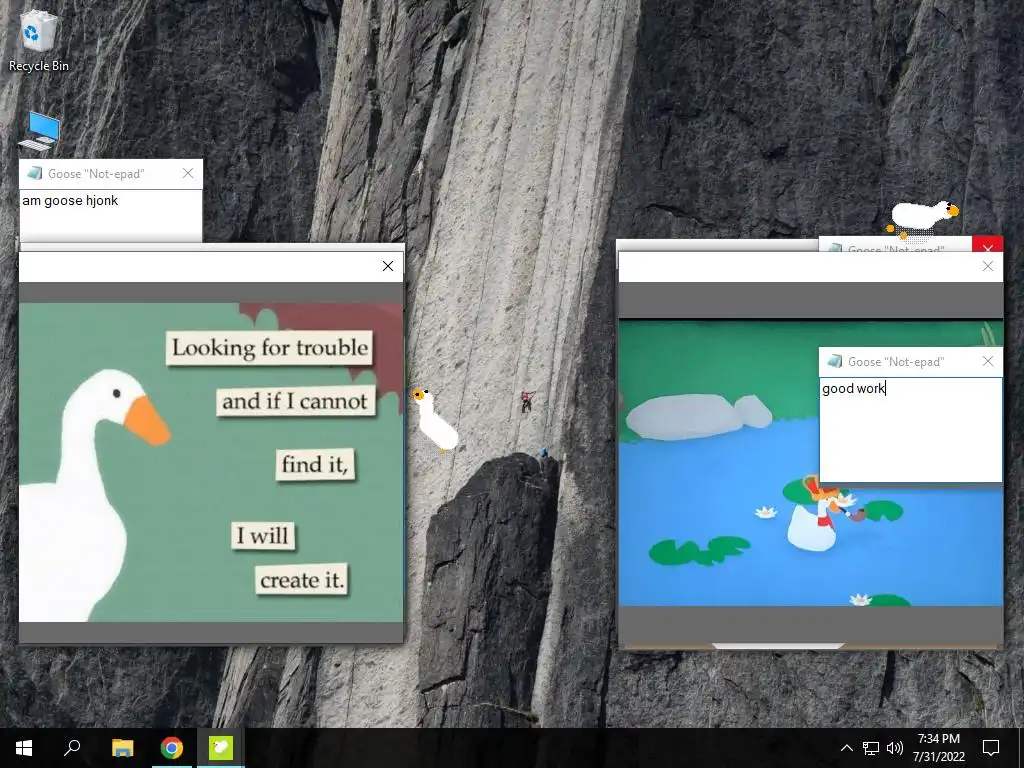
Task: Open the Recycle Bin desktop icon
Action: [39, 40]
